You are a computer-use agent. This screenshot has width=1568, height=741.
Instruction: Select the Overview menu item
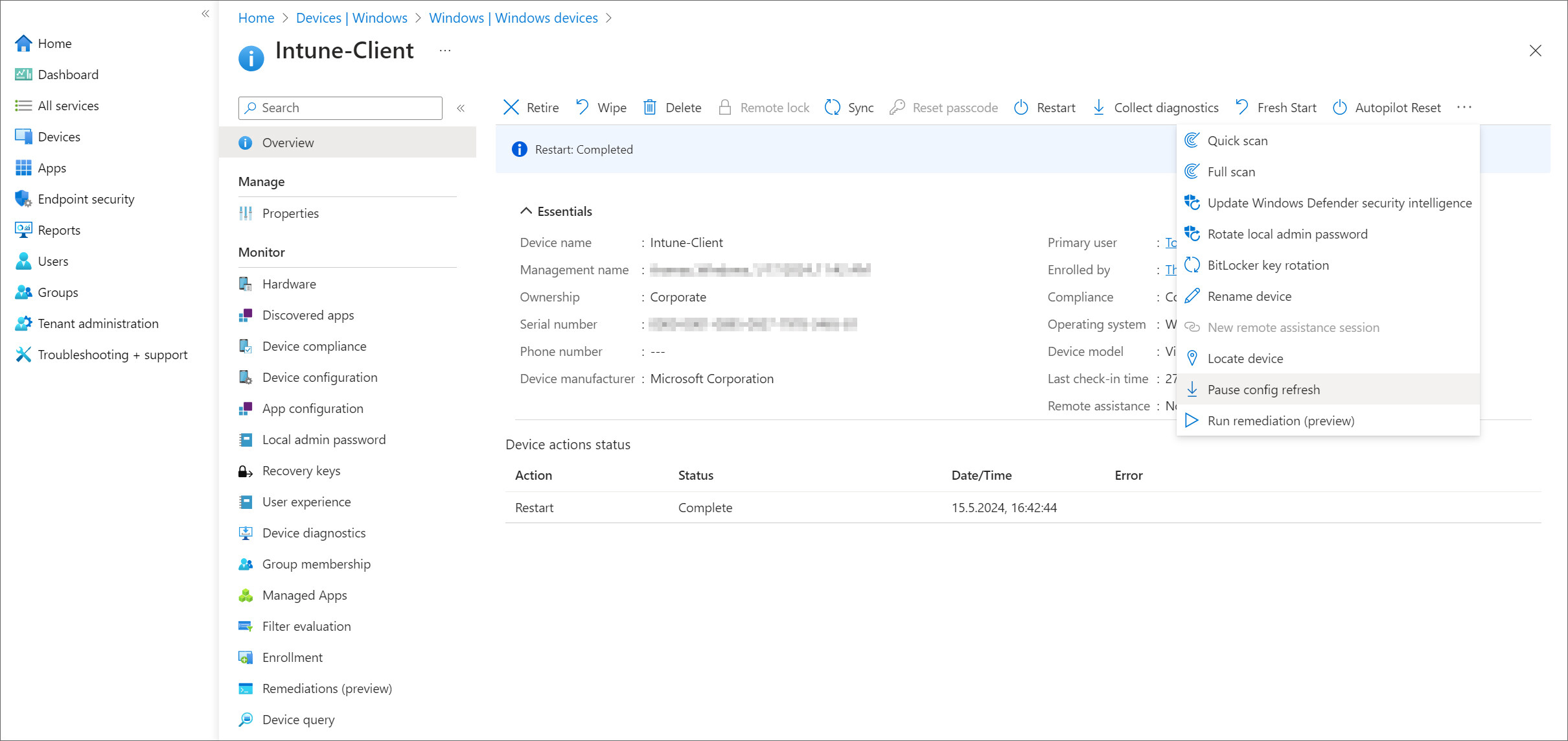click(x=347, y=143)
